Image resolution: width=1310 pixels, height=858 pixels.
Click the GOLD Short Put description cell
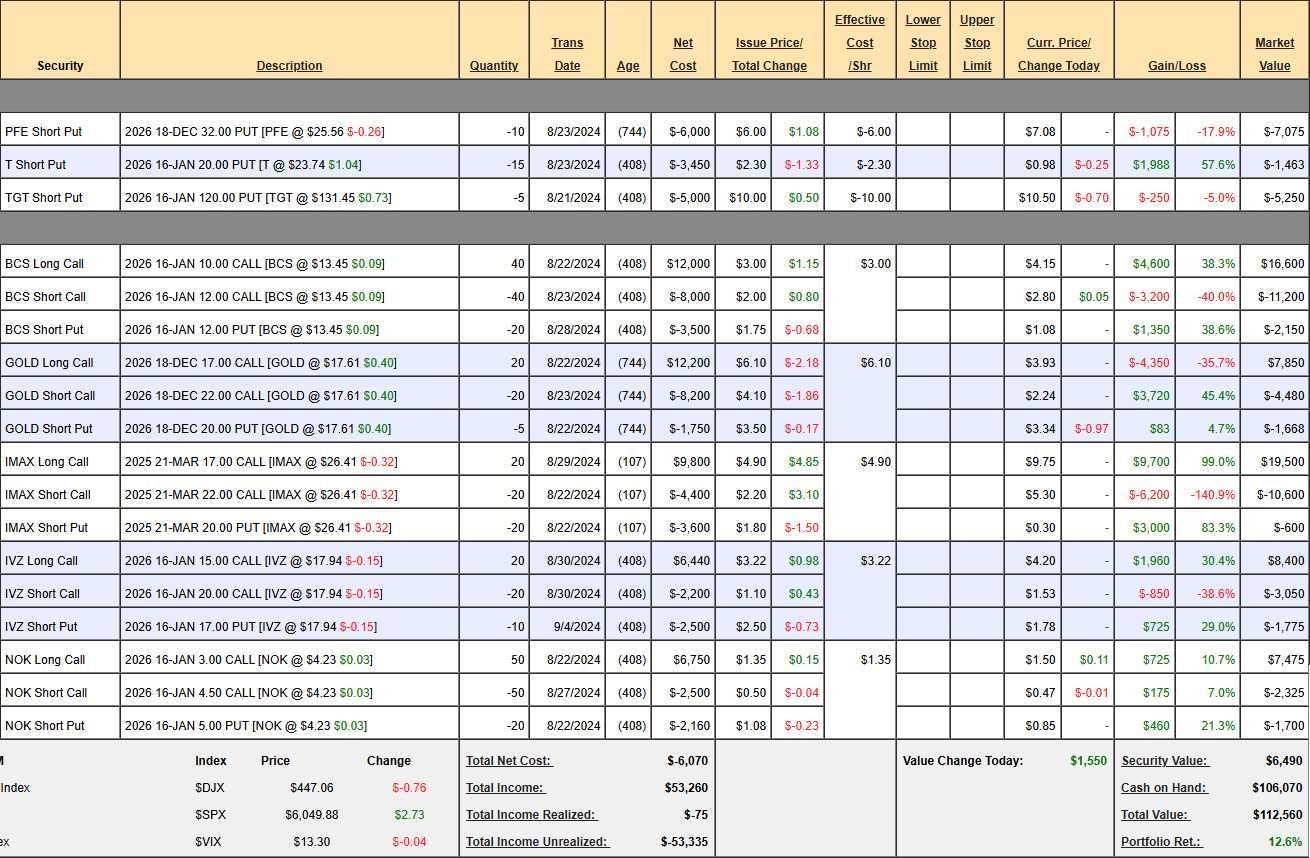point(257,429)
